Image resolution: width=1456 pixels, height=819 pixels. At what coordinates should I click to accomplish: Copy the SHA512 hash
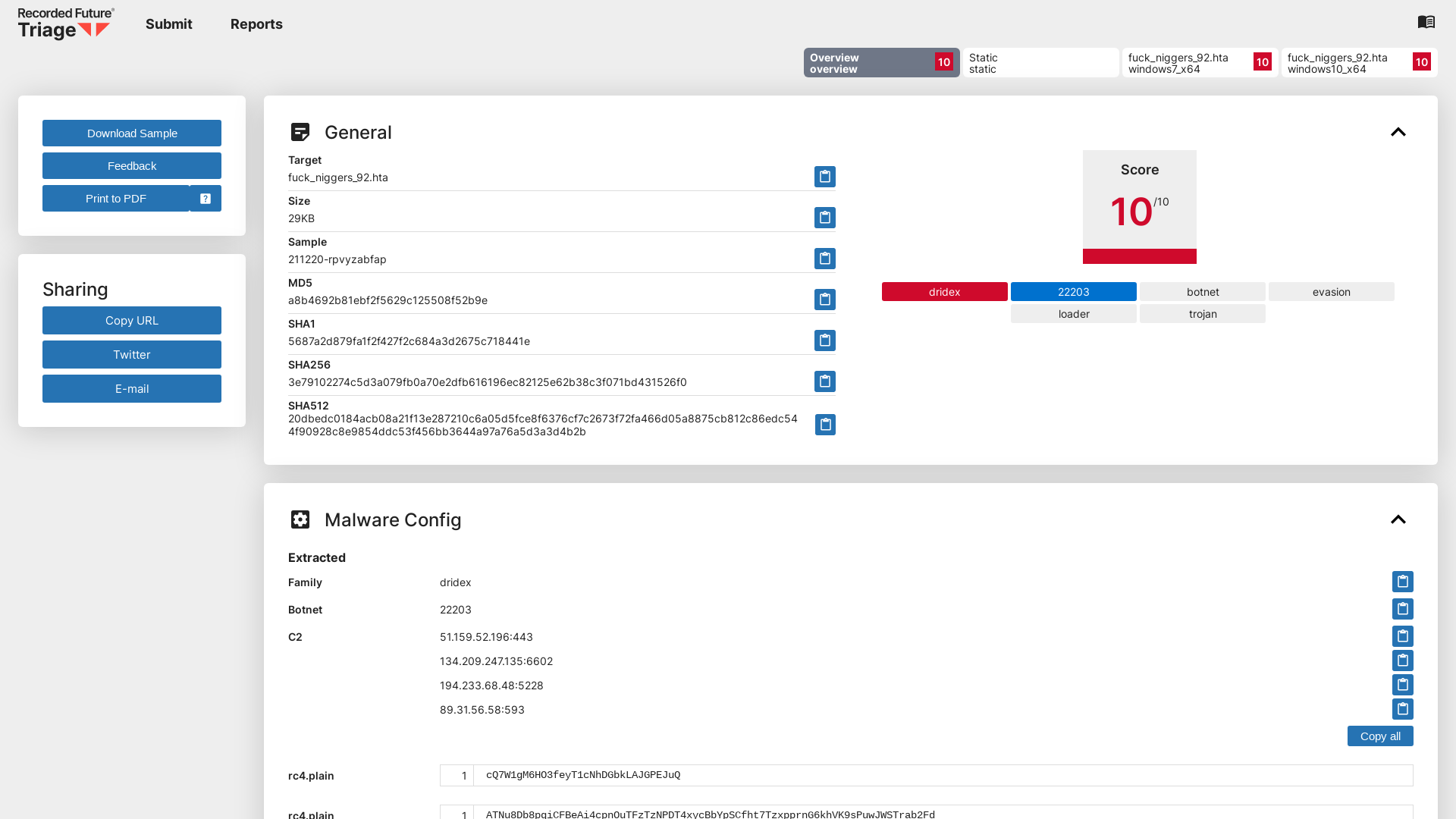point(826,425)
